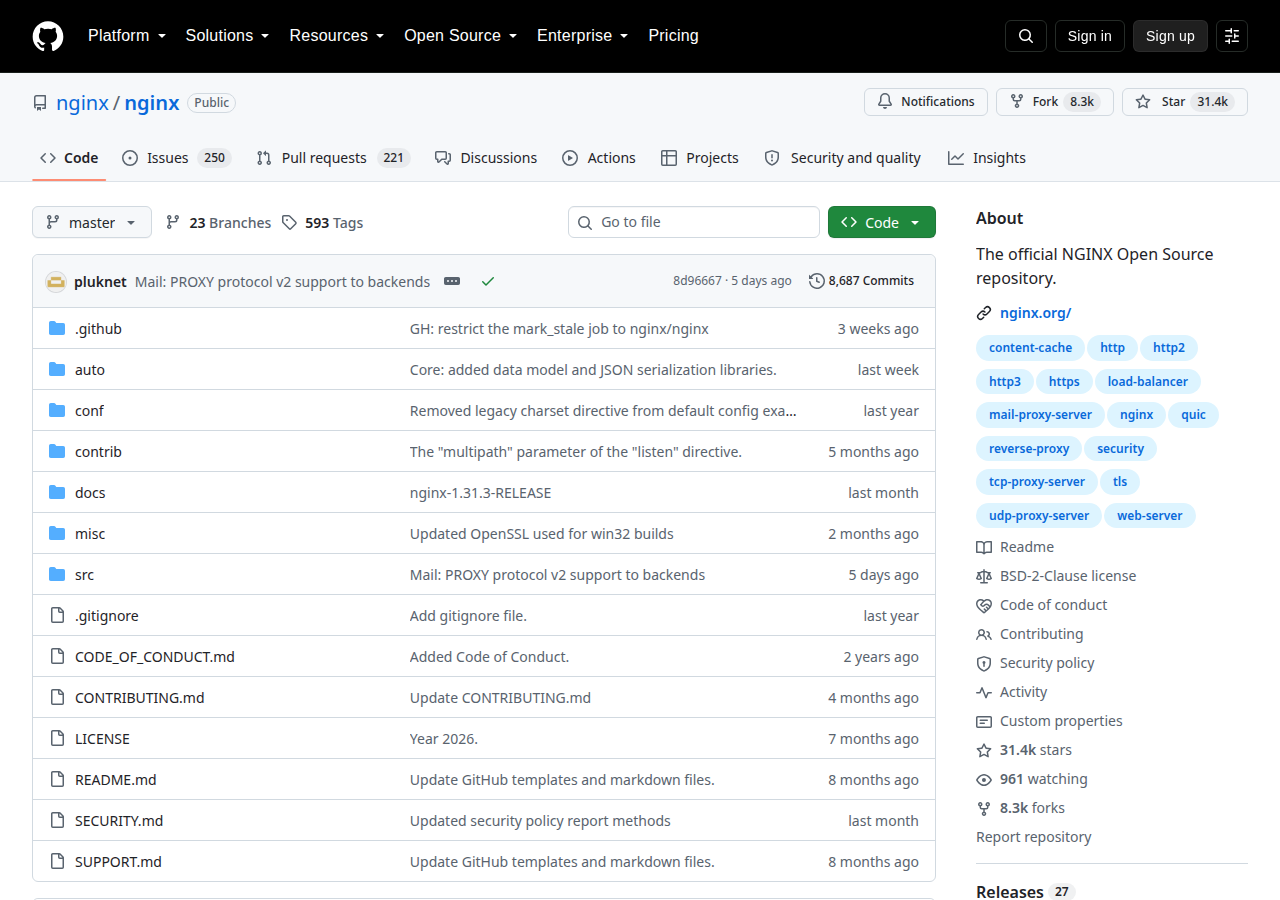The width and height of the screenshot is (1280, 900).
Task: View the 593 Tags link
Action: pyautogui.click(x=322, y=223)
